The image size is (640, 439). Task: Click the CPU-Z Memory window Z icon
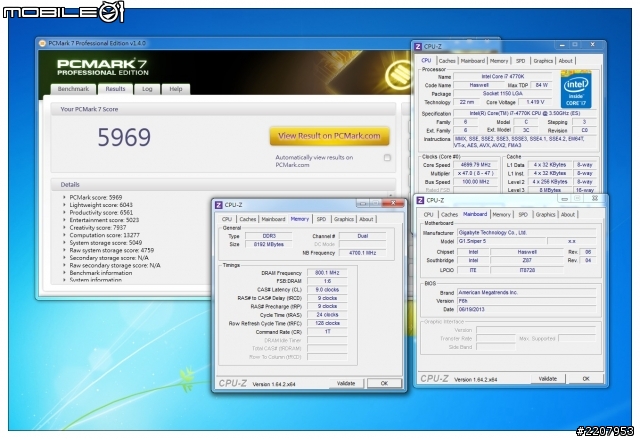click(x=219, y=205)
